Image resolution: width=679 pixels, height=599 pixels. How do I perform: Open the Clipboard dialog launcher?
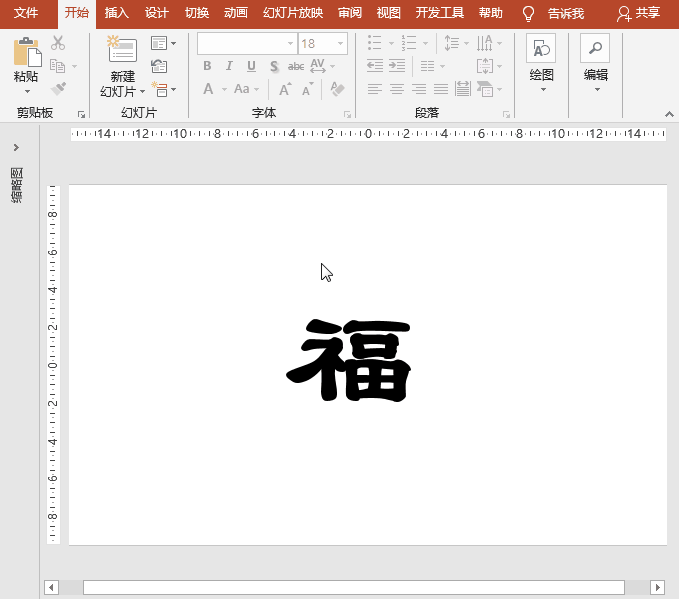coord(81,114)
